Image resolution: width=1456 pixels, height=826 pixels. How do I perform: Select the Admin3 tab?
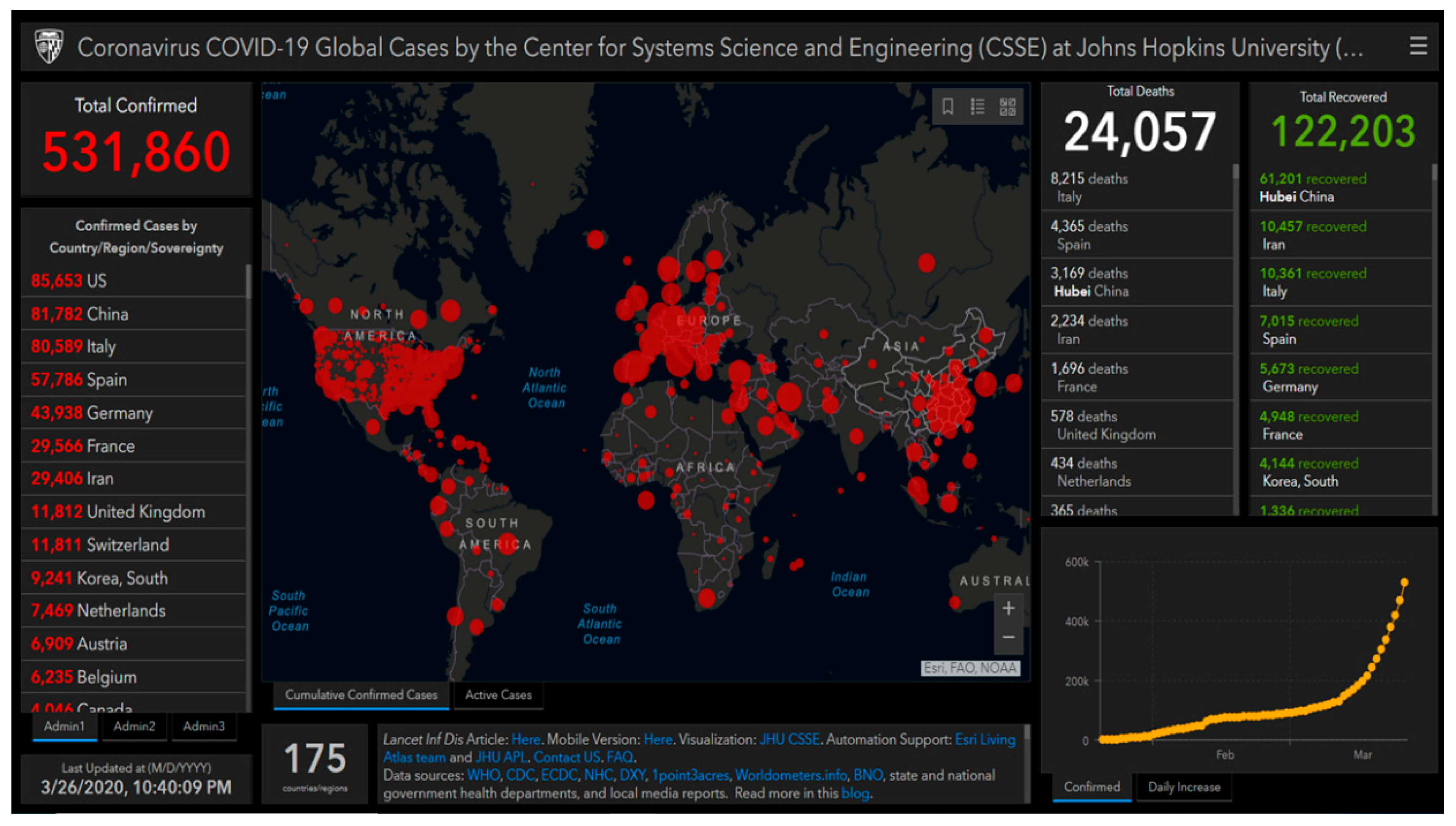pos(203,726)
